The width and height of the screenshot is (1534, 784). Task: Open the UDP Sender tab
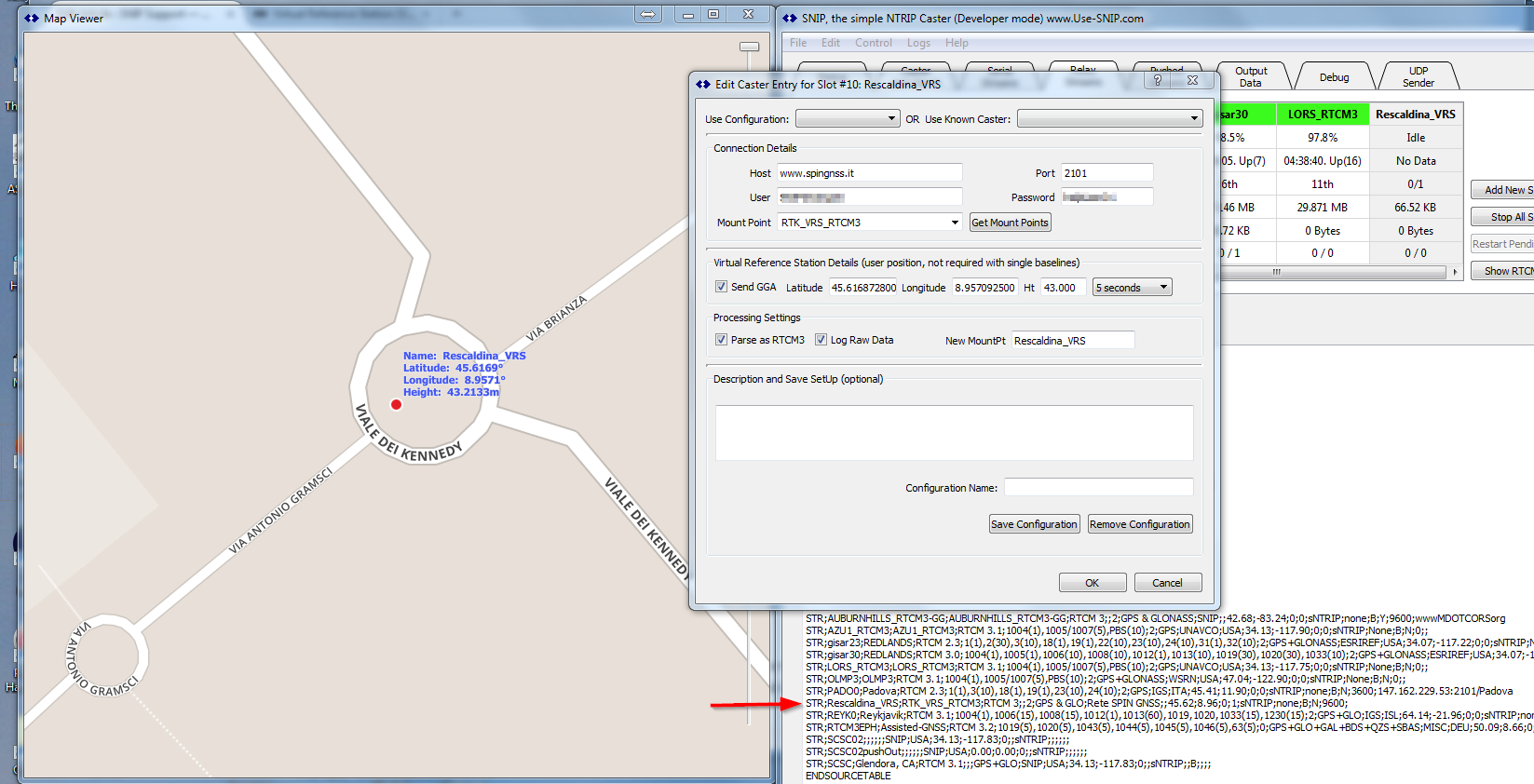pyautogui.click(x=1418, y=77)
